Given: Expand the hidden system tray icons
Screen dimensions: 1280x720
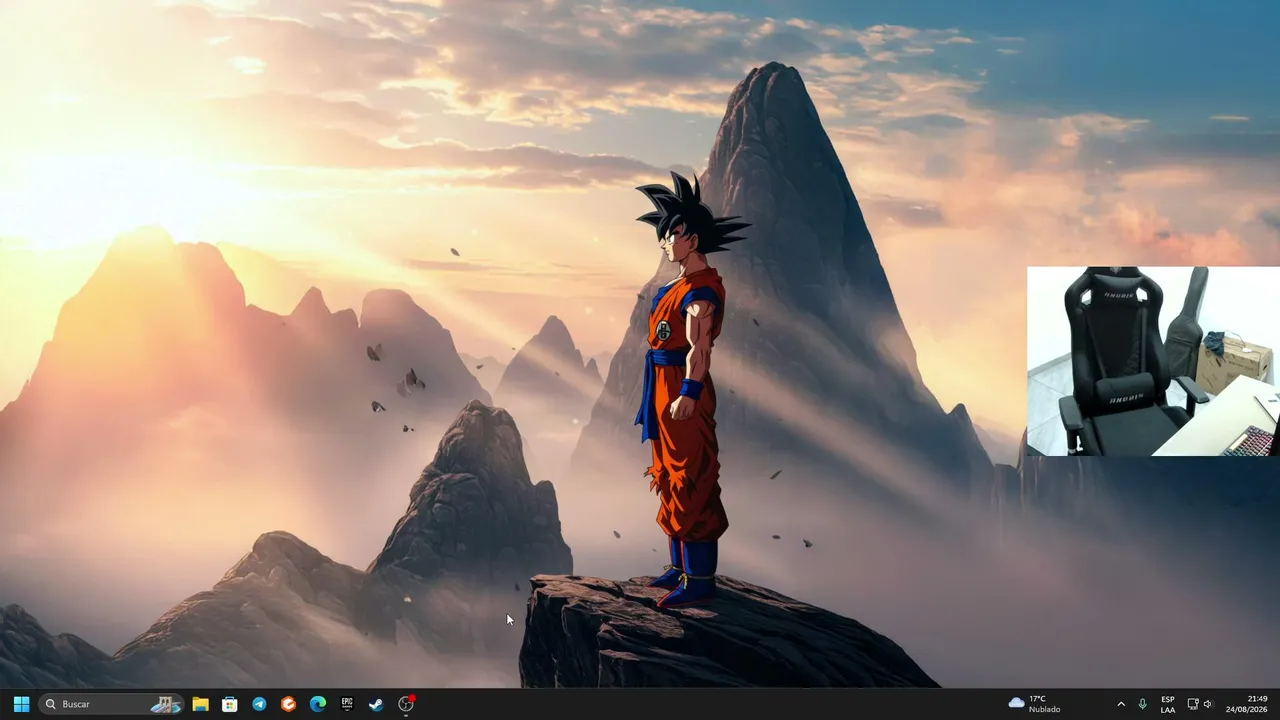Looking at the screenshot, I should point(1121,704).
